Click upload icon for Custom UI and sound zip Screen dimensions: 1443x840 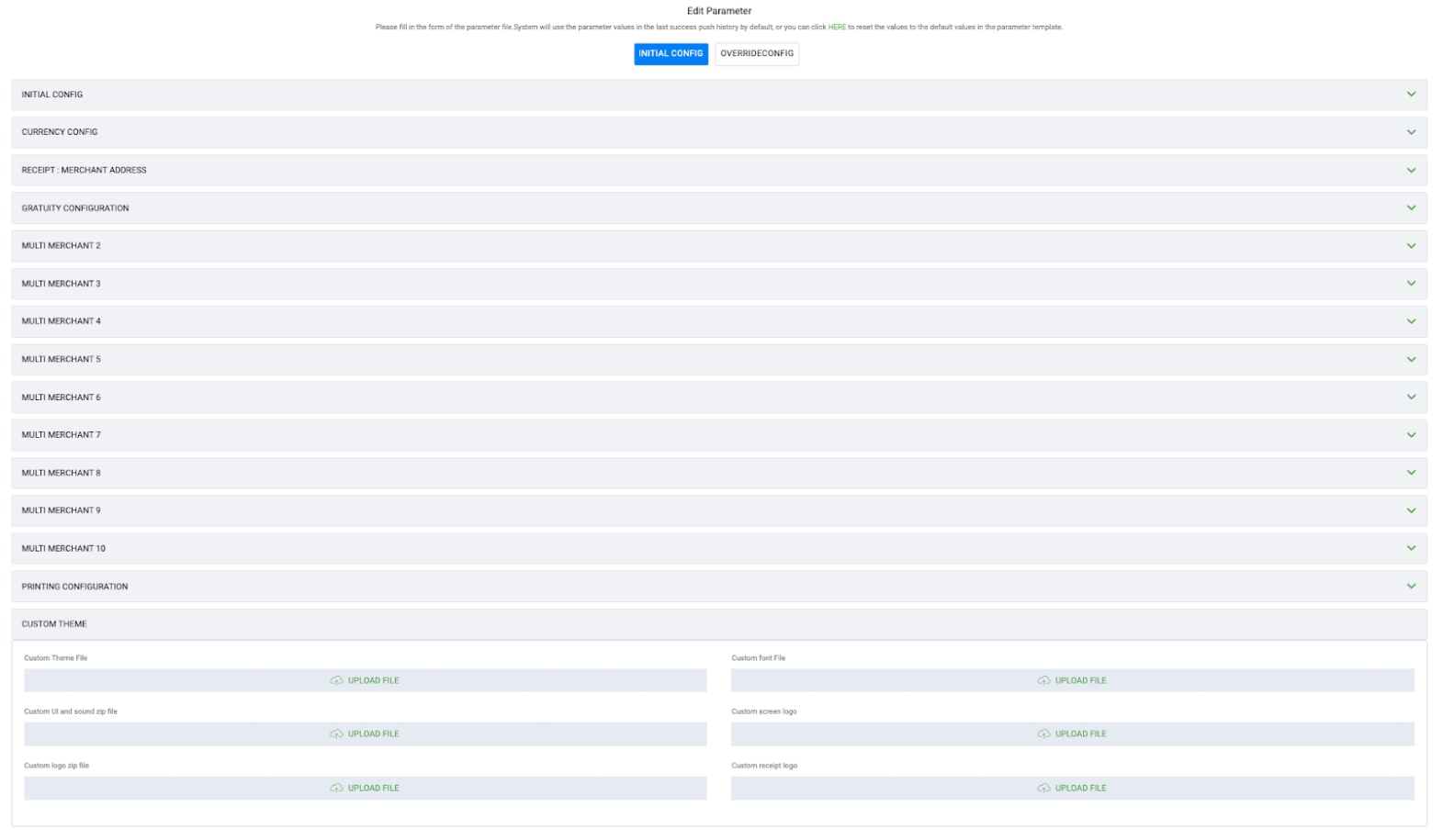coord(336,734)
